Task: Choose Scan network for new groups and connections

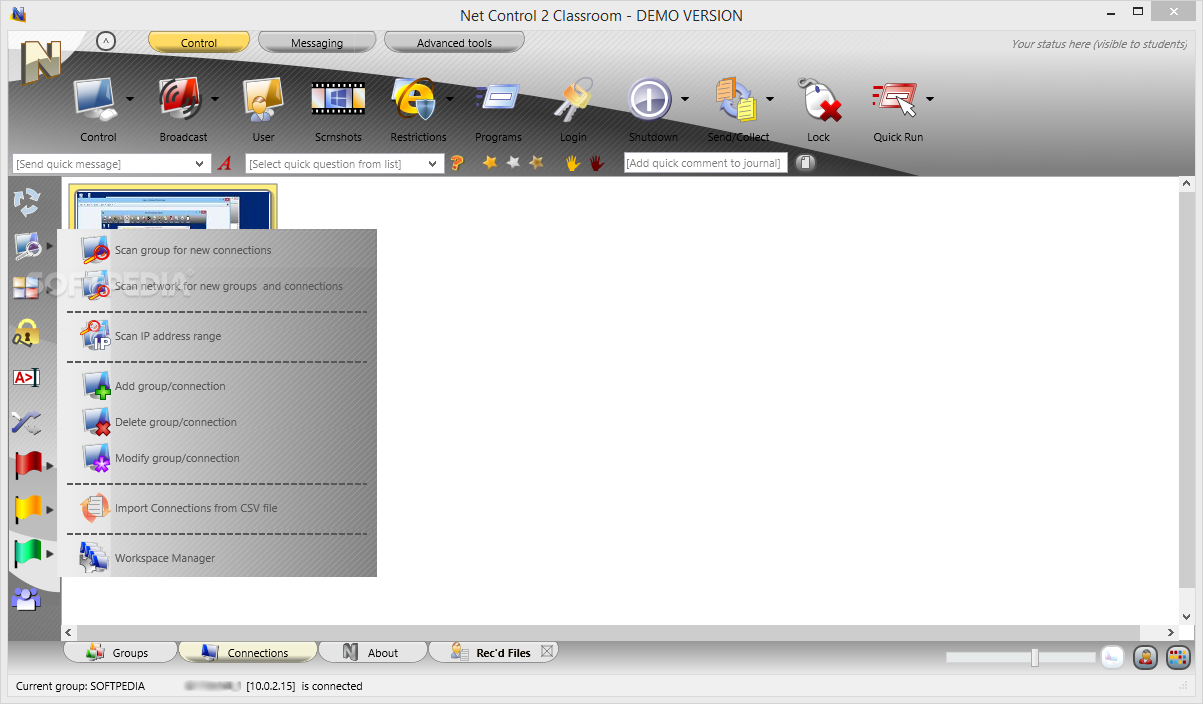Action: click(x=216, y=286)
